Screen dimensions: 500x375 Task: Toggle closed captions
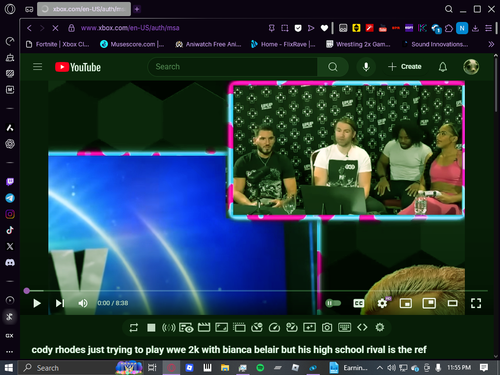(358, 303)
